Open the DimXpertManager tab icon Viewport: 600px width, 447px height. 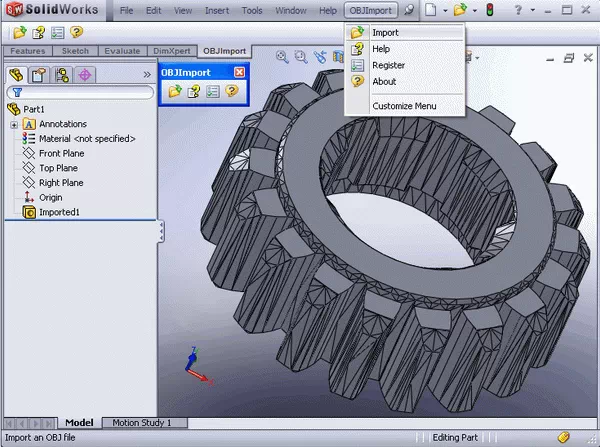[x=85, y=74]
